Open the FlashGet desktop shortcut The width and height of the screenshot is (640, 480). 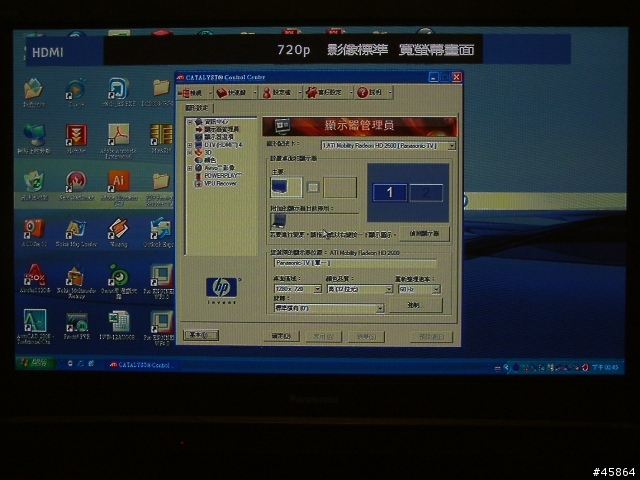(76, 138)
